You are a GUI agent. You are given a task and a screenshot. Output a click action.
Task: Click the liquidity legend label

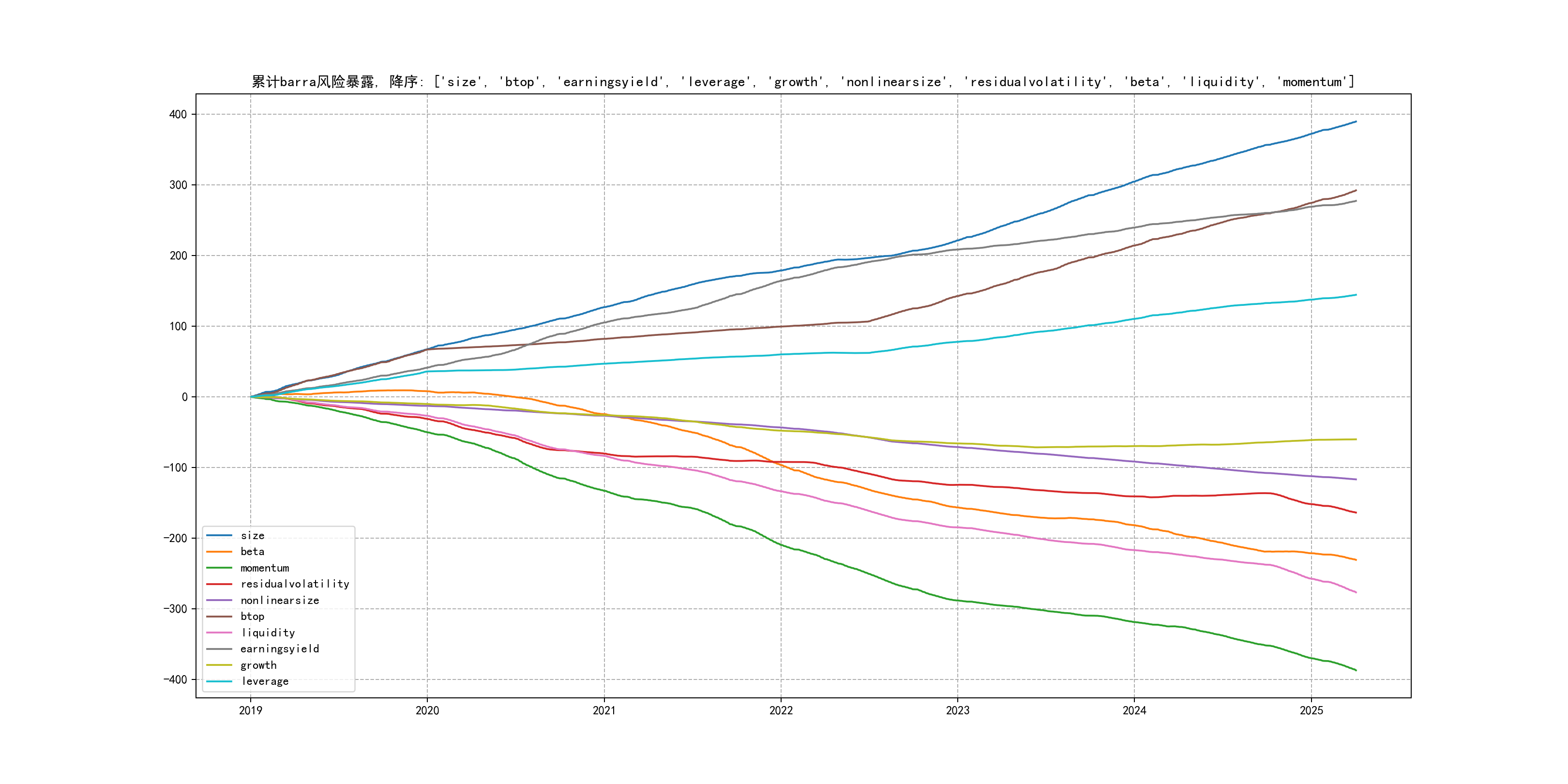pos(268,633)
